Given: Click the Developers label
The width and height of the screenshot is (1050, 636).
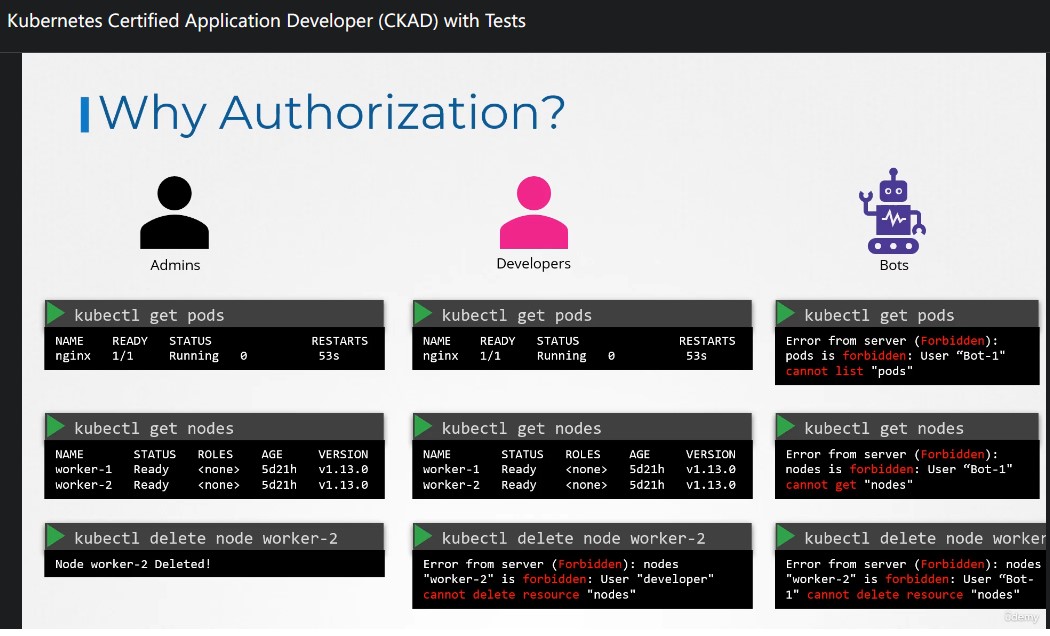Looking at the screenshot, I should coord(534,264).
